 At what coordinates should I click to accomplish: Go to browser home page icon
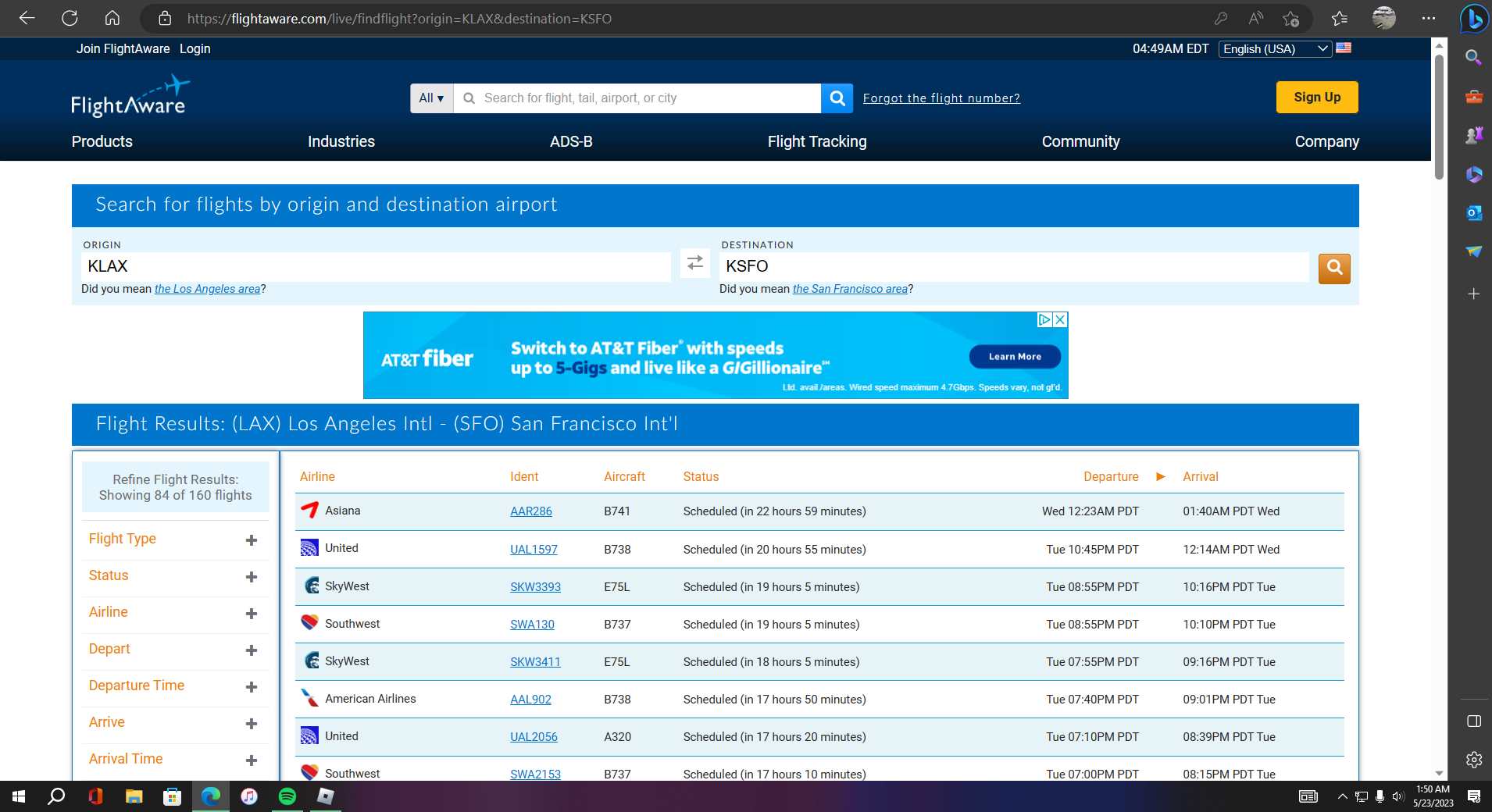tap(112, 18)
